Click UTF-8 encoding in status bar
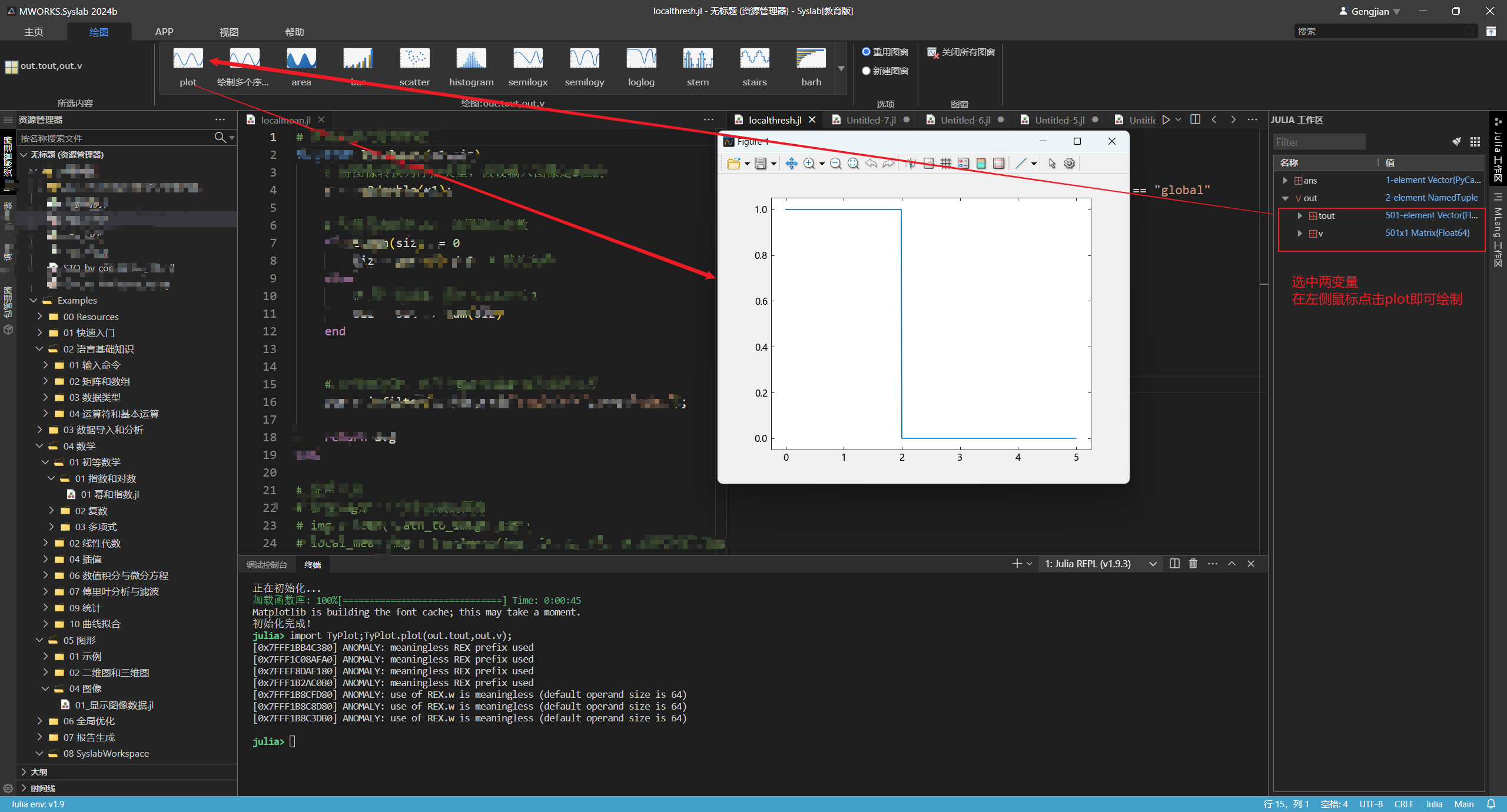The height and width of the screenshot is (812, 1507). [x=1371, y=804]
